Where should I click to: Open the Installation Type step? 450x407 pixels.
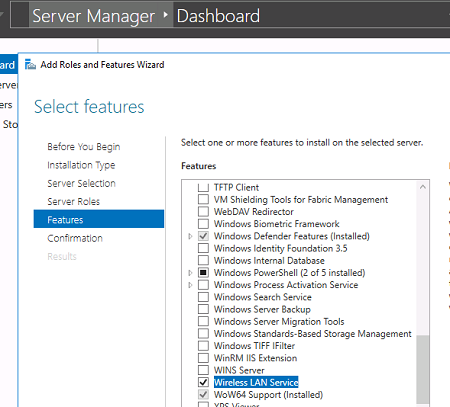(x=81, y=165)
